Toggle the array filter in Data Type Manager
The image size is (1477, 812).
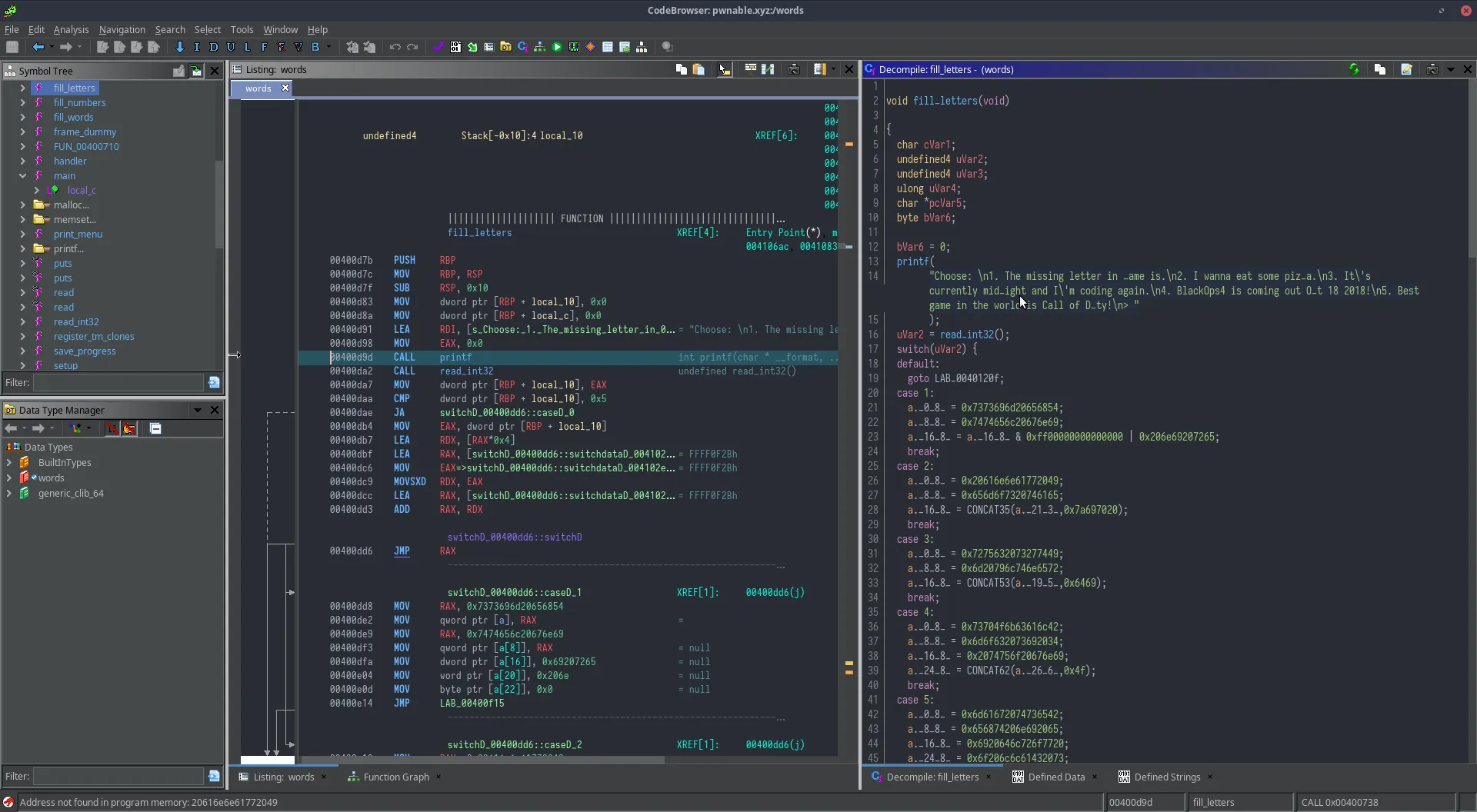(x=112, y=428)
